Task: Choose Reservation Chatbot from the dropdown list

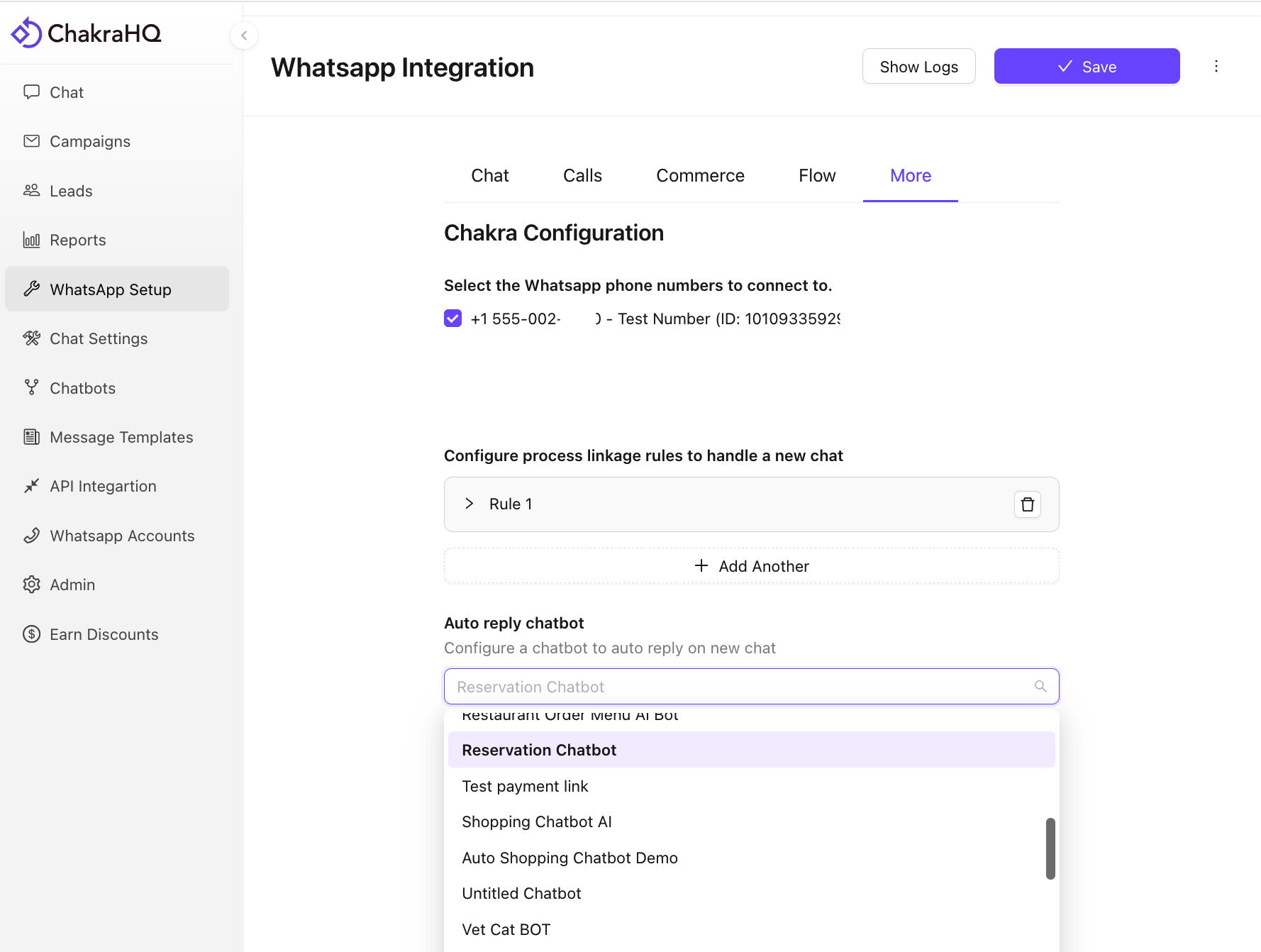Action: click(751, 750)
